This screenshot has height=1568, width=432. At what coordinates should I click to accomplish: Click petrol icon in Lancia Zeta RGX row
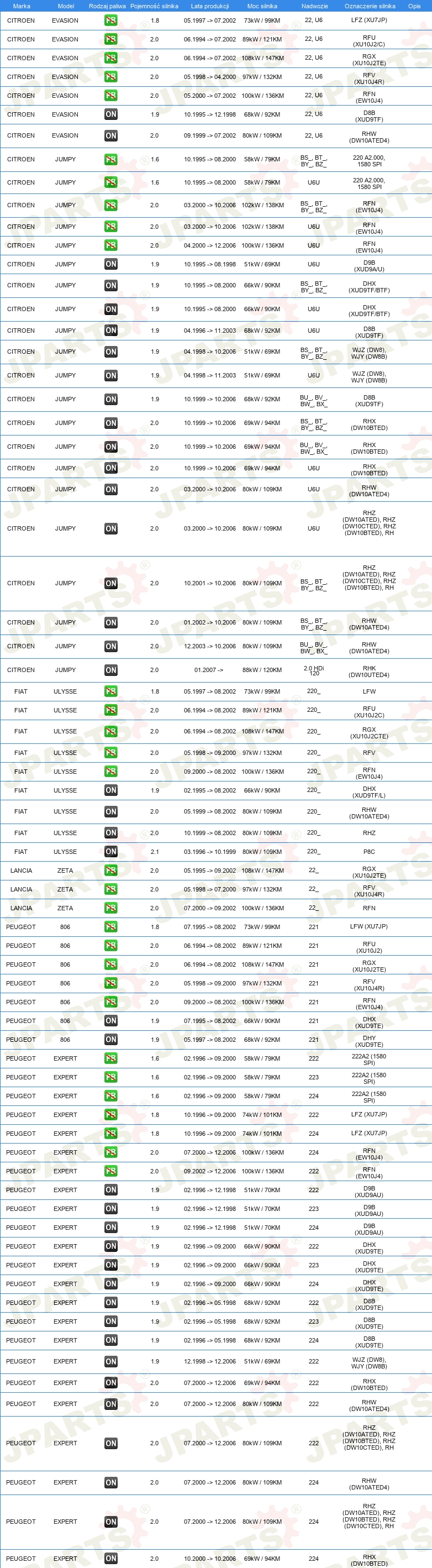click(110, 870)
